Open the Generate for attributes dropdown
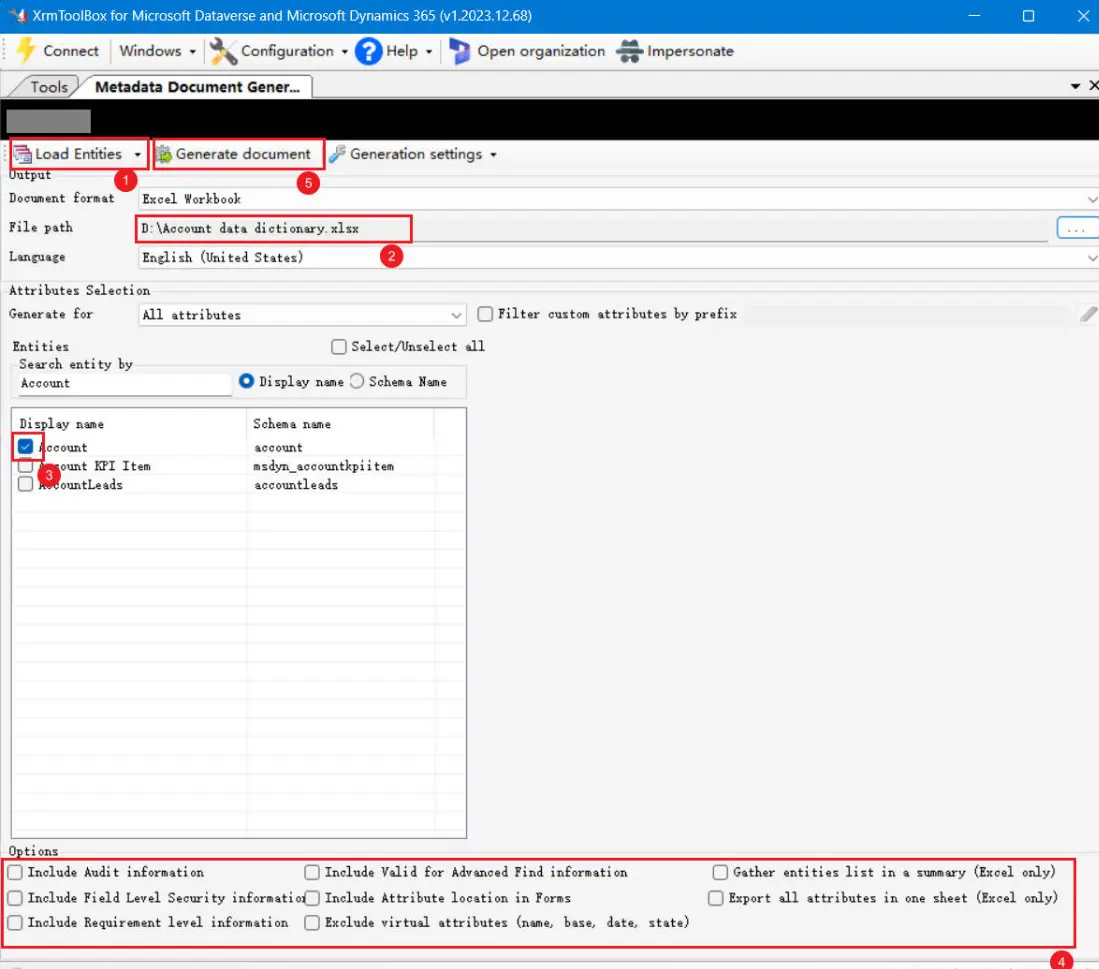The height and width of the screenshot is (969, 1099). (x=456, y=314)
